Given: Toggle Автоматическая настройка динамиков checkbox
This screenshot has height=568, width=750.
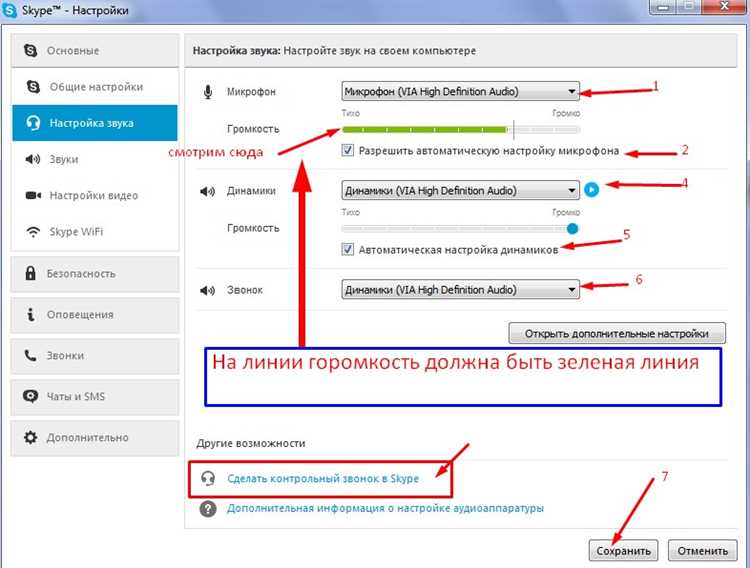Looking at the screenshot, I should [348, 249].
